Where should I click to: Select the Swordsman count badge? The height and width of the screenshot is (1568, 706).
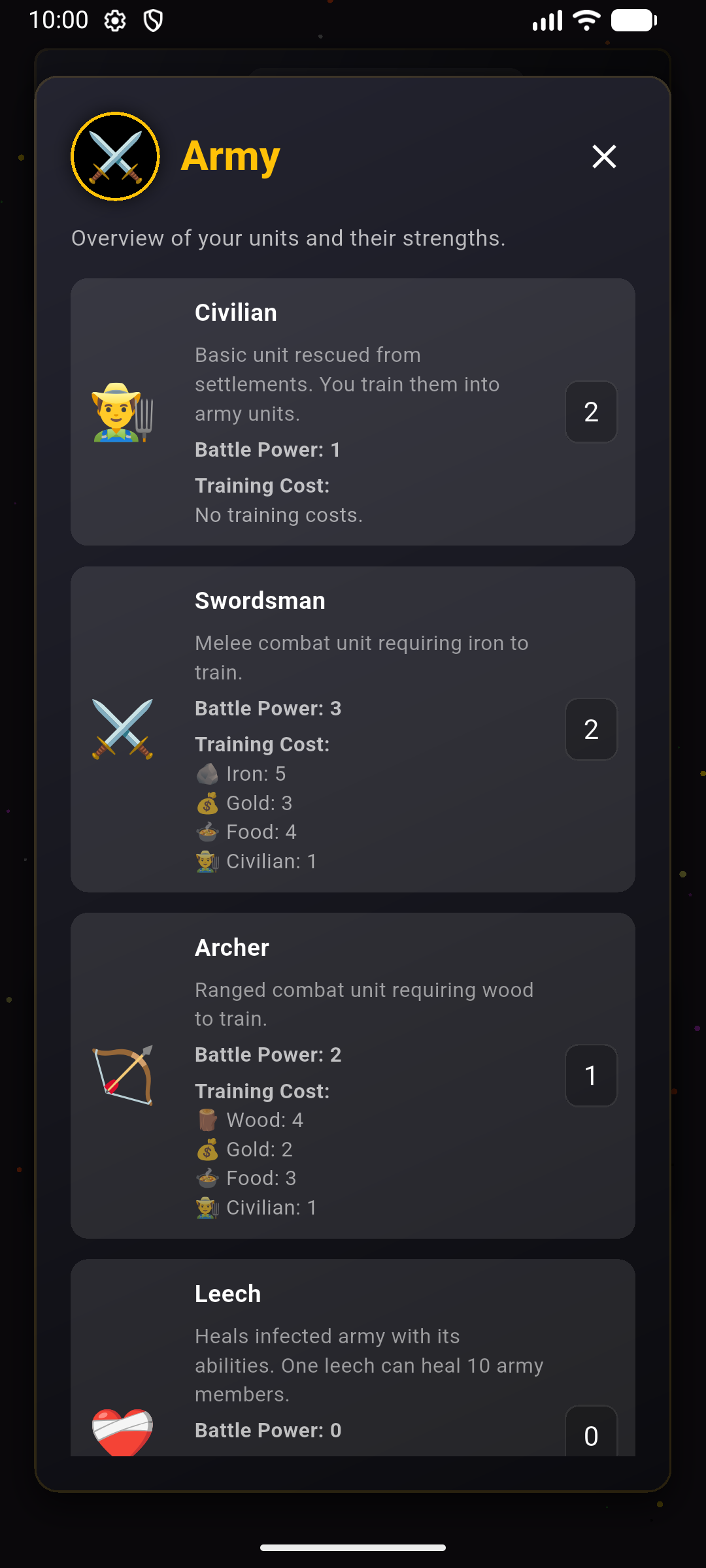(591, 729)
